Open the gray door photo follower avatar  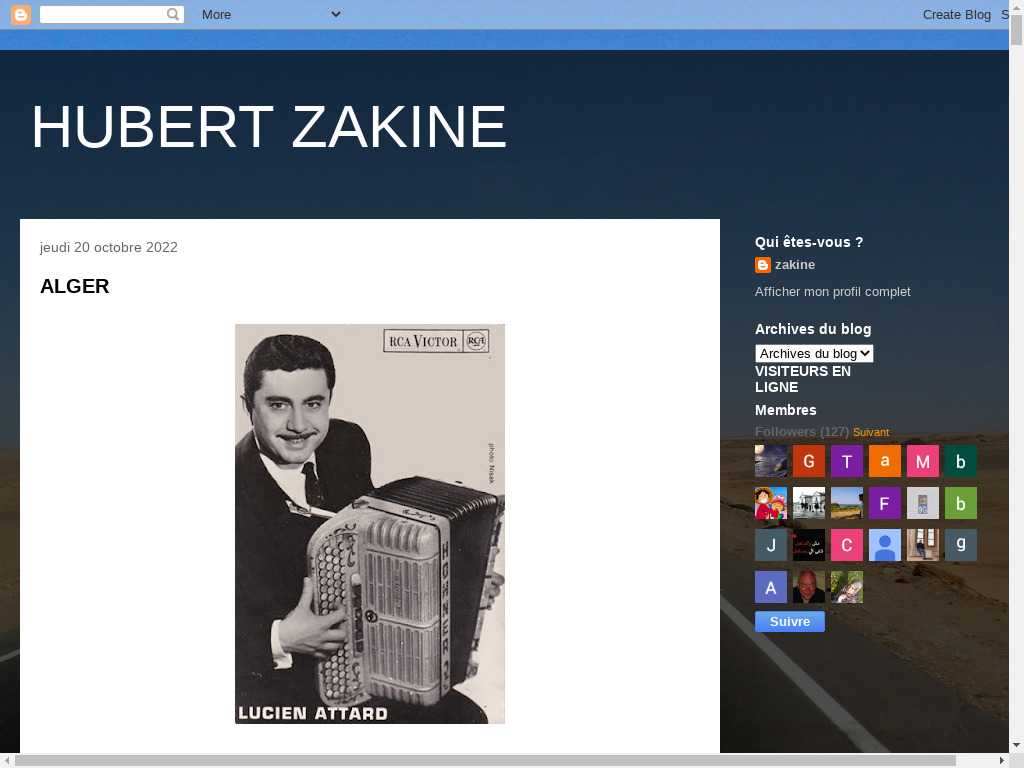tap(923, 503)
